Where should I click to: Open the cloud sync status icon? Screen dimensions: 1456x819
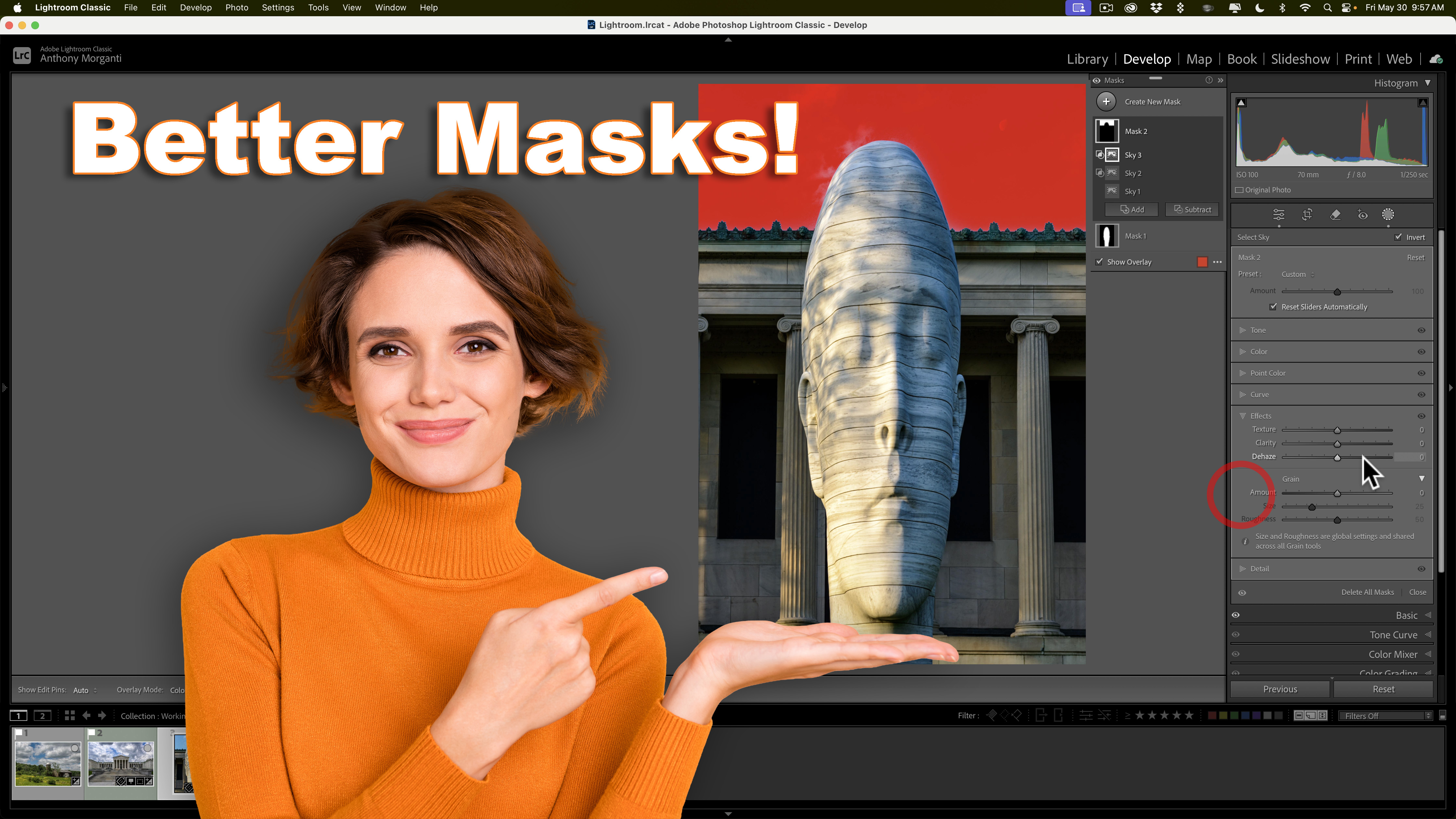1436,59
